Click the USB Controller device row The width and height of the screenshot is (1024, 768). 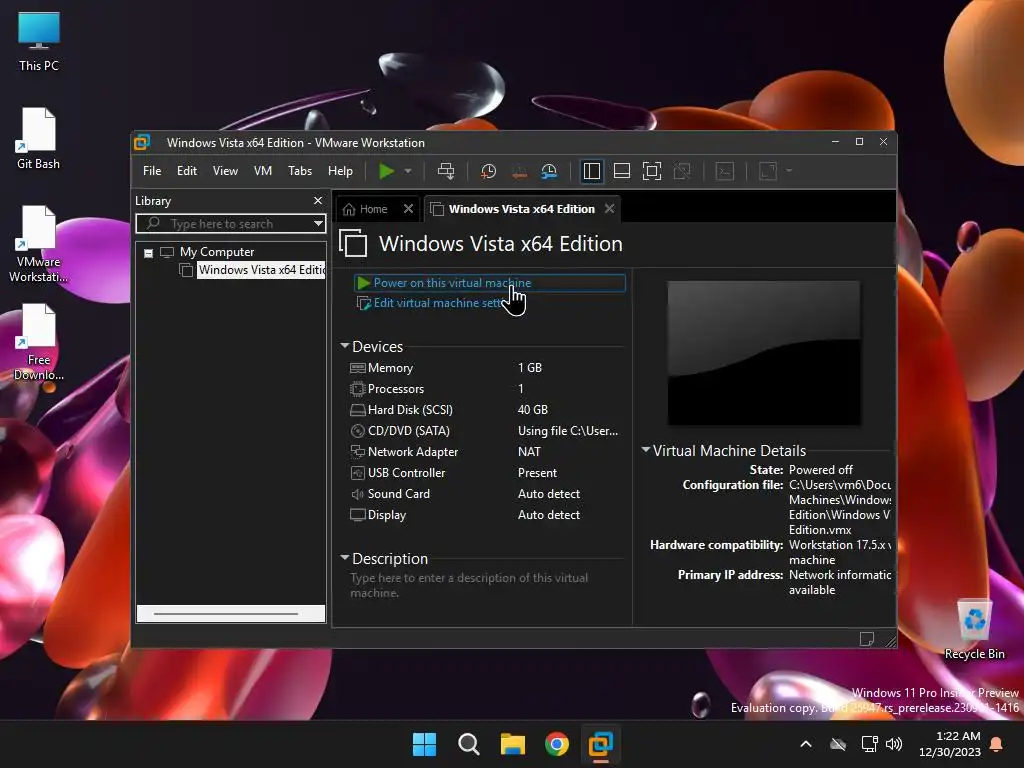tap(485, 473)
